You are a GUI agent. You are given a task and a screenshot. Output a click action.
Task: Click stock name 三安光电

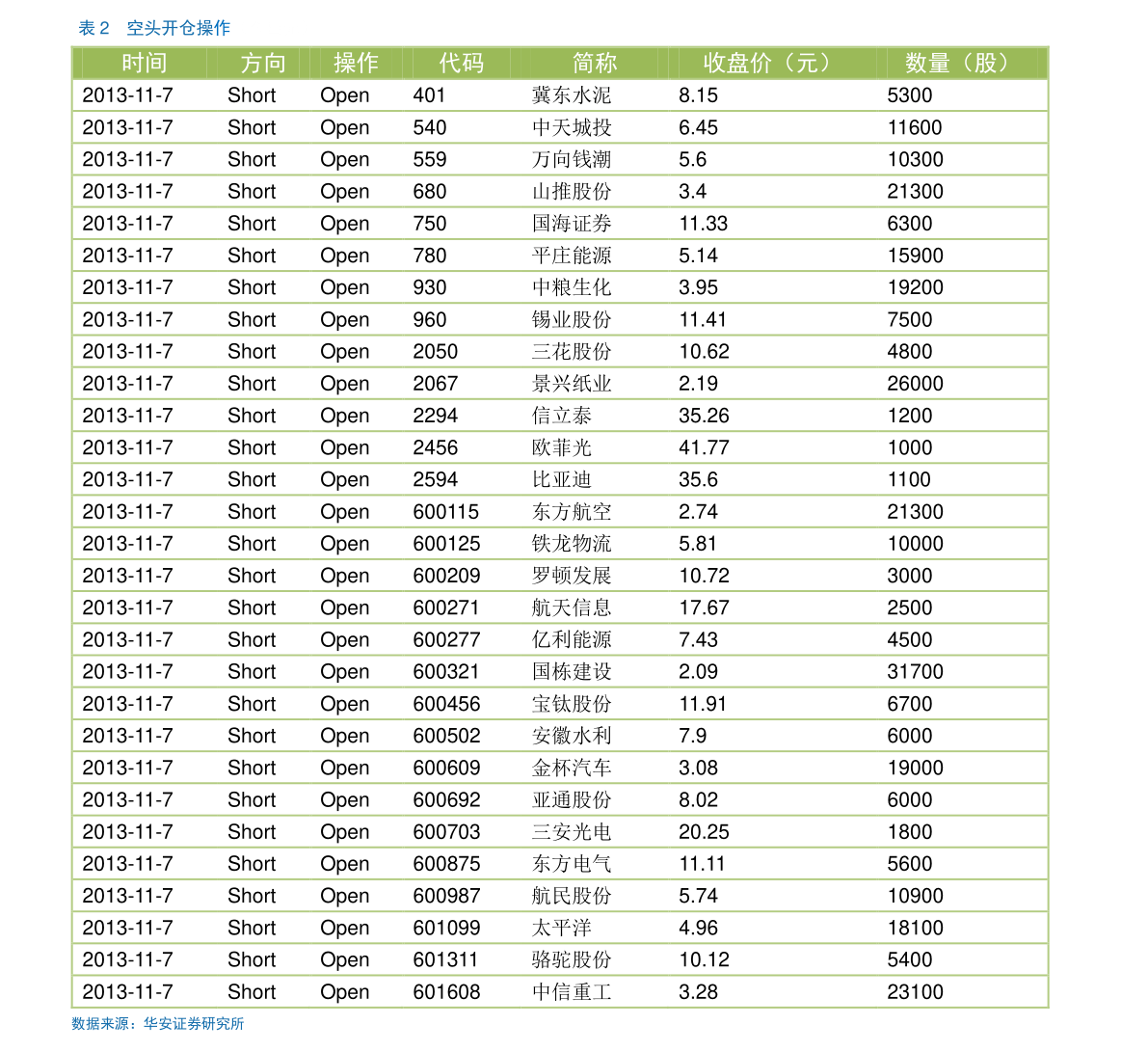(x=571, y=832)
